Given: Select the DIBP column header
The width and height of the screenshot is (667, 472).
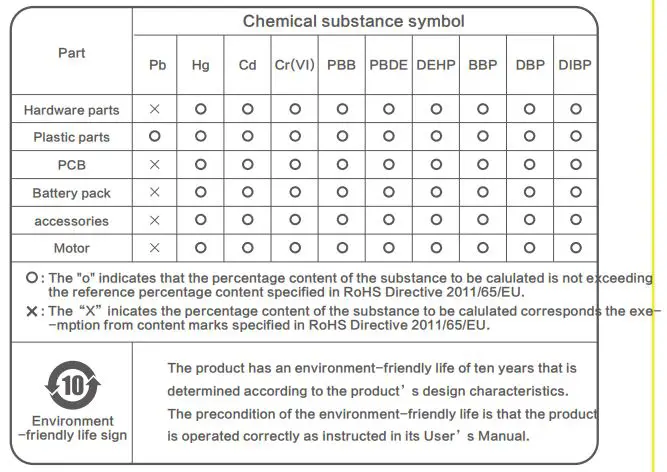Looking at the screenshot, I should coord(575,65).
